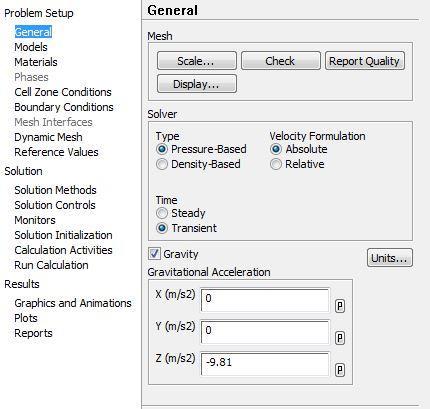This screenshot has height=409, width=430.
Task: Click the Problem Setup heading
Action: tap(39, 13)
